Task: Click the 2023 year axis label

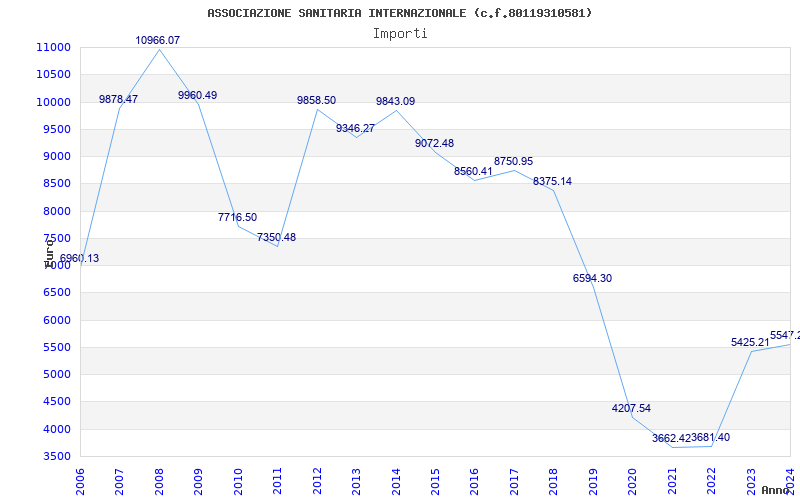Action: 752,482
